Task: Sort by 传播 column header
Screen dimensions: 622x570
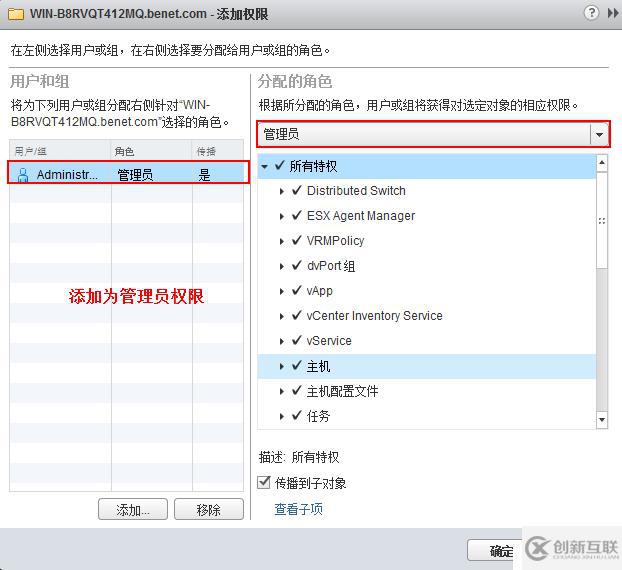Action: click(x=218, y=151)
